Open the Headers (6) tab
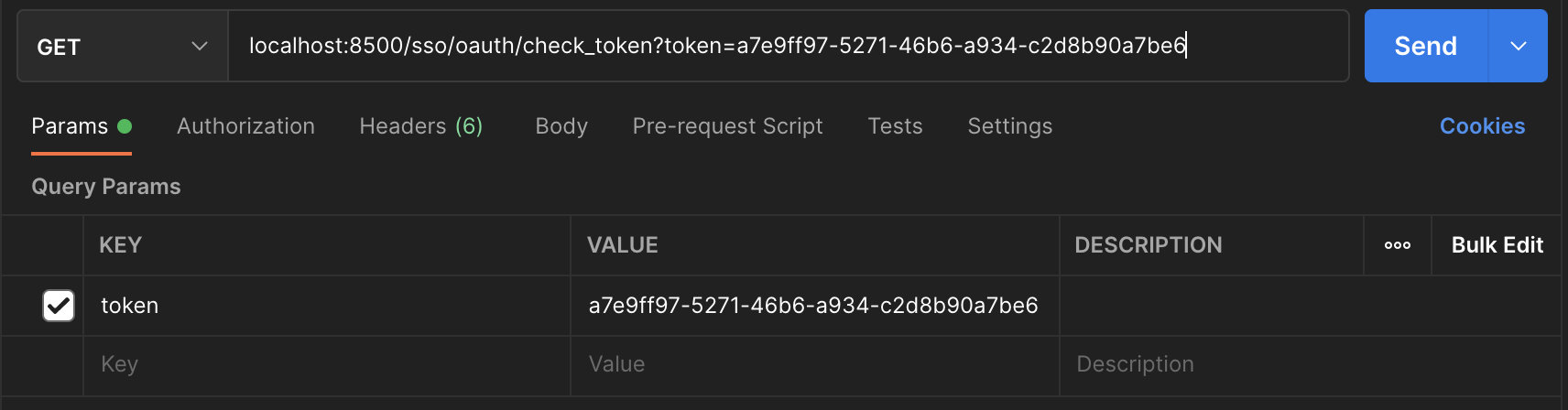This screenshot has width=1568, height=410. coord(420,126)
